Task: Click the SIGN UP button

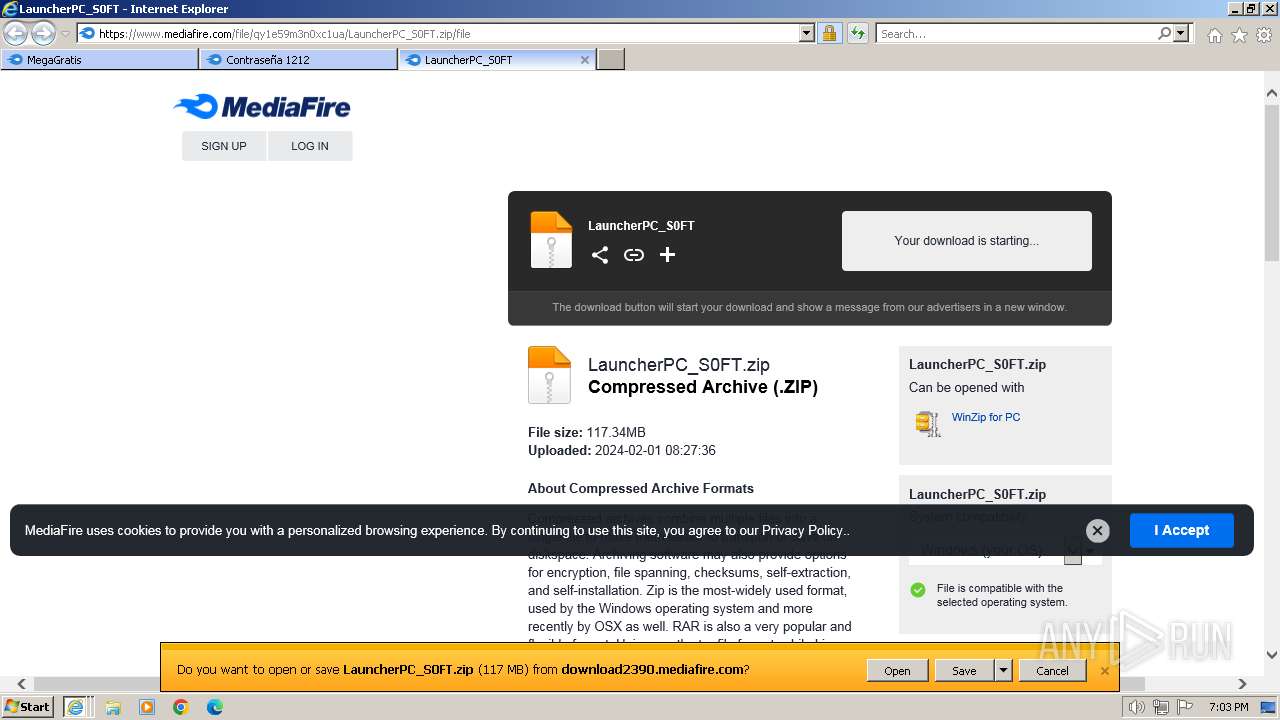Action: click(224, 146)
